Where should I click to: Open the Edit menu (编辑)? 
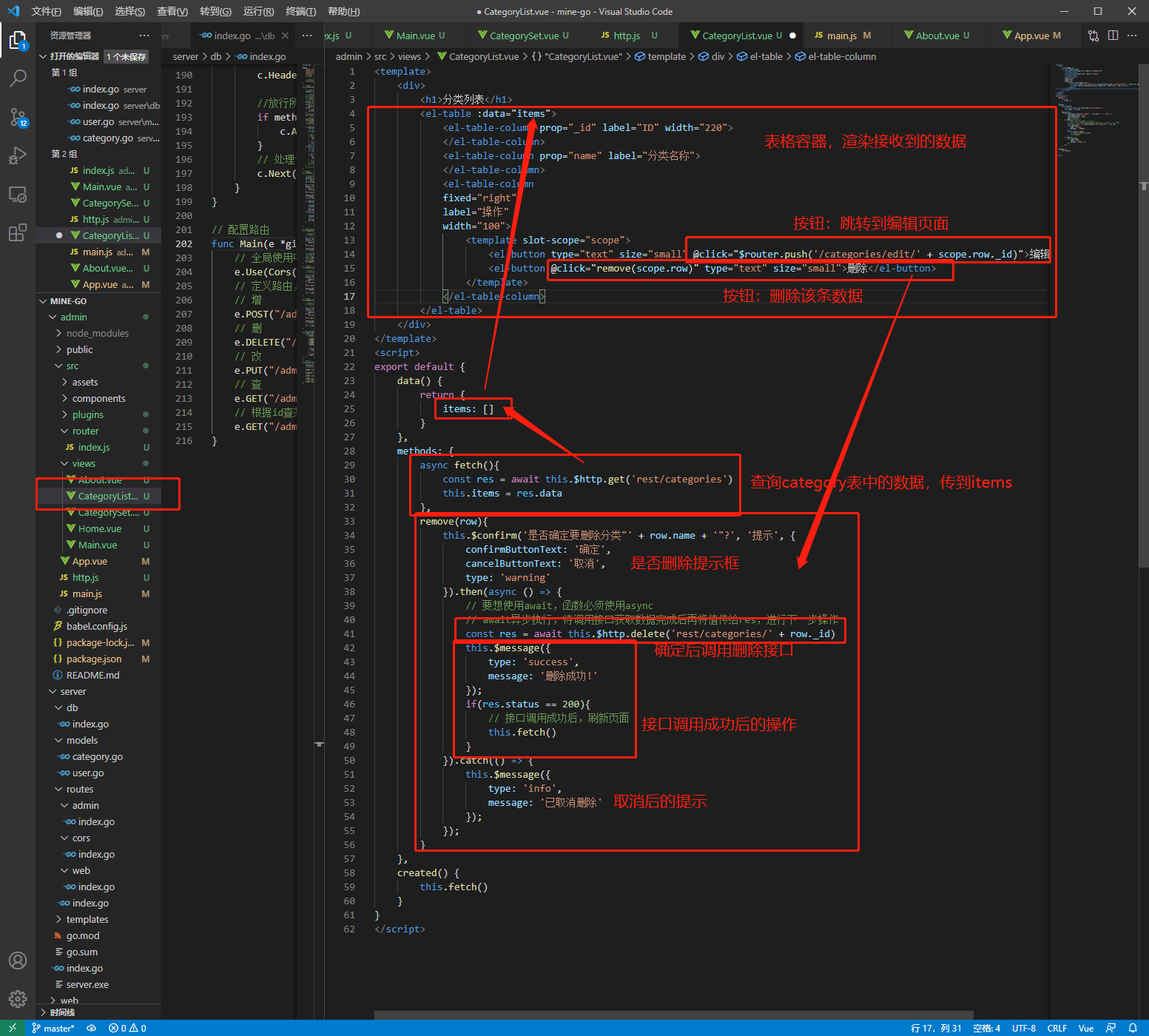pyautogui.click(x=88, y=11)
